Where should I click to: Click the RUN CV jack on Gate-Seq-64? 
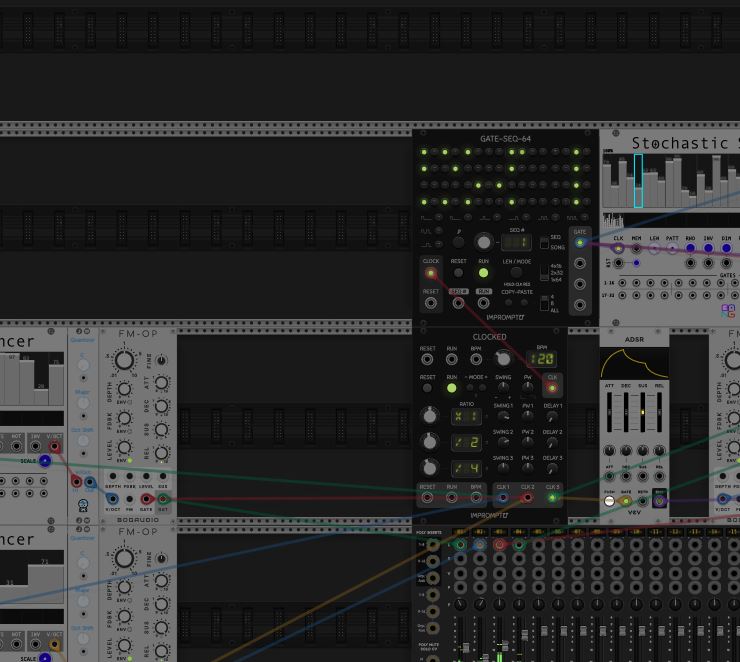coord(483,303)
